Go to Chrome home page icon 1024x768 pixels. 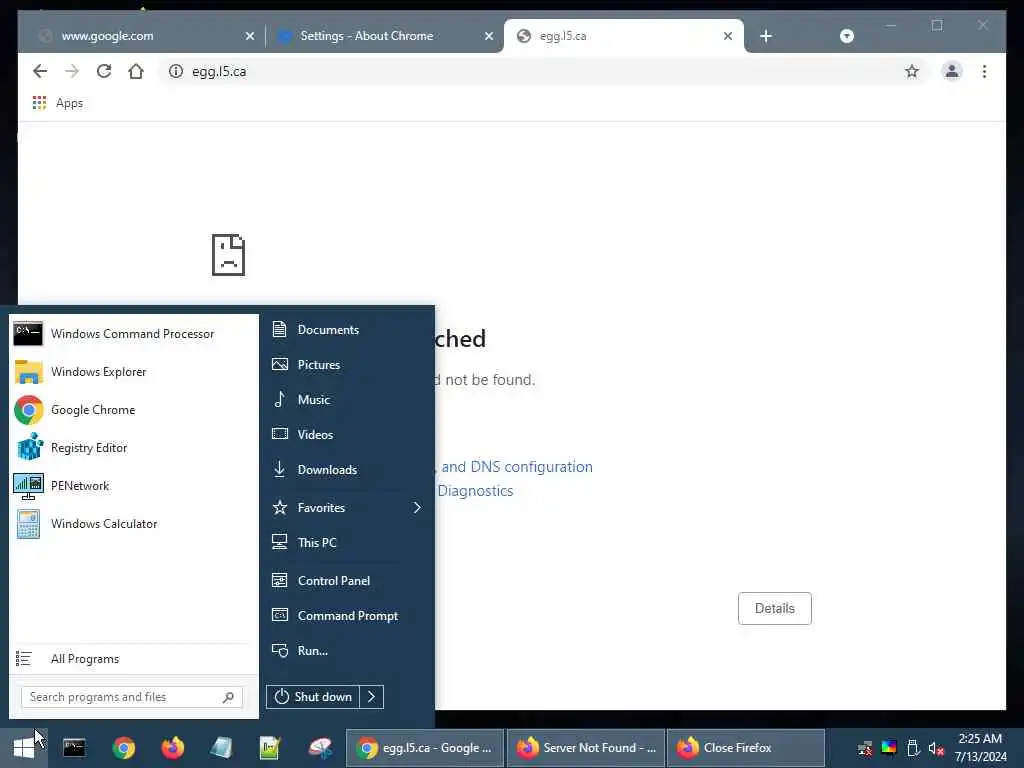[136, 71]
